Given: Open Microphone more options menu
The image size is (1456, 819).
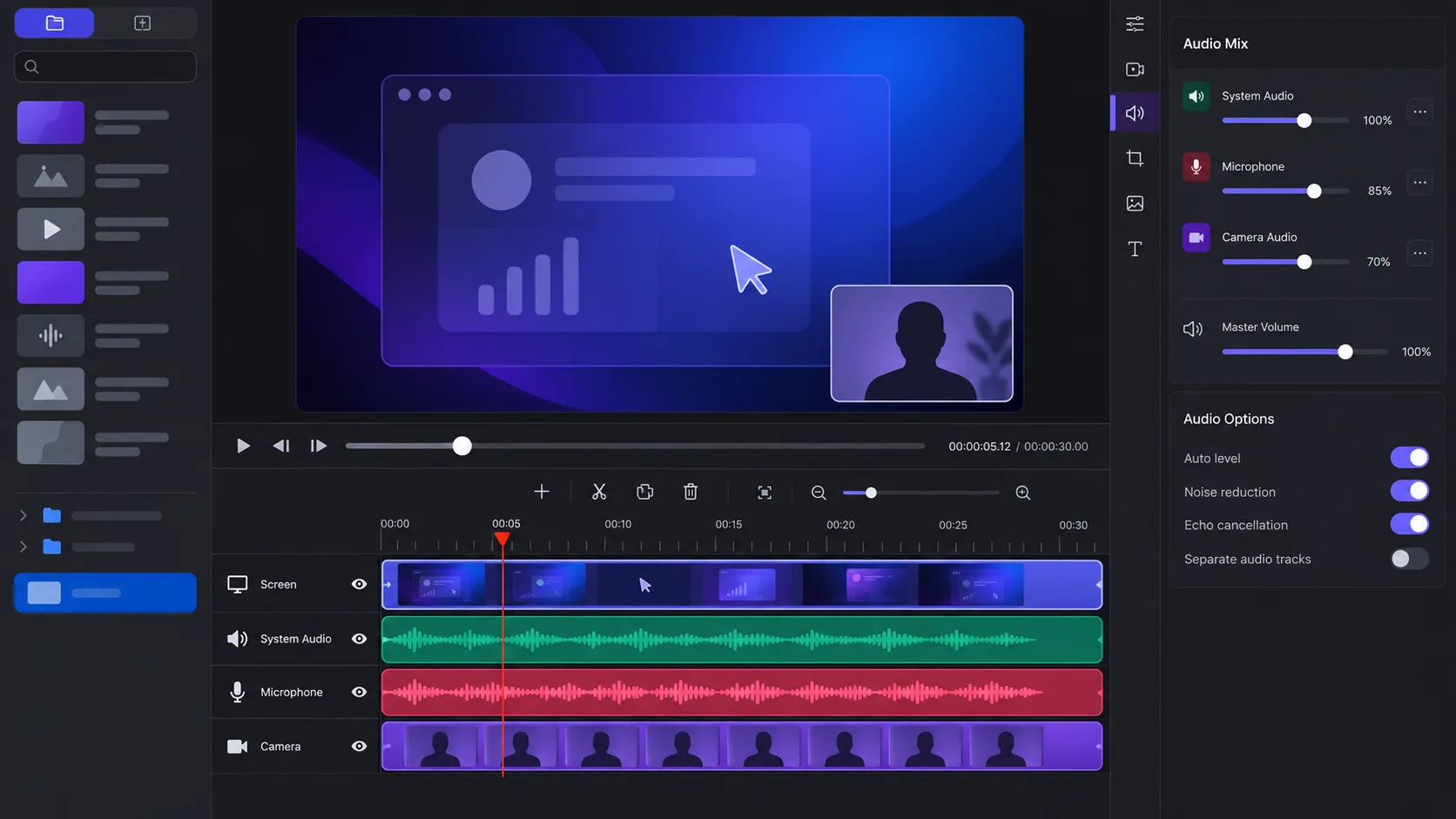Looking at the screenshot, I should 1420,183.
